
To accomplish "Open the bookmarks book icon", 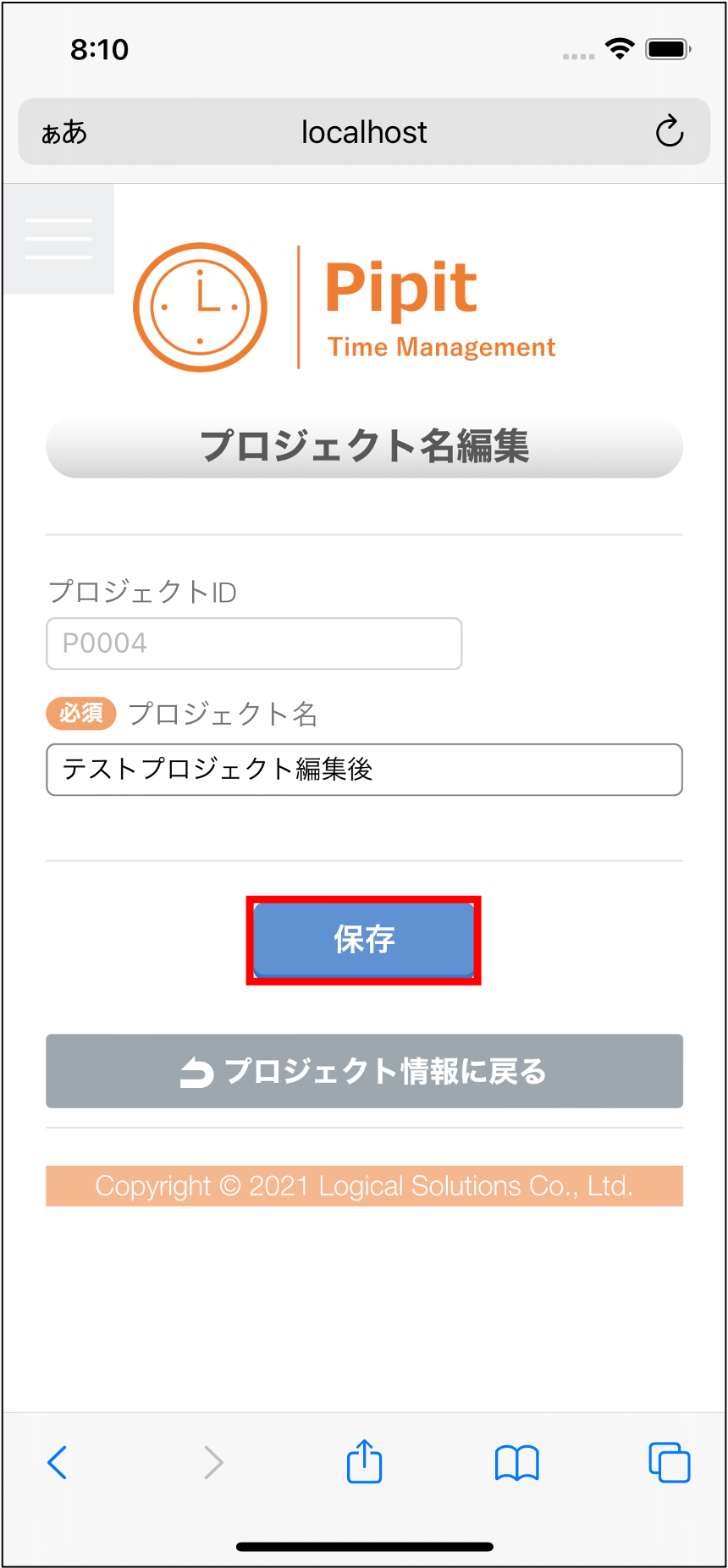I will (x=517, y=1462).
